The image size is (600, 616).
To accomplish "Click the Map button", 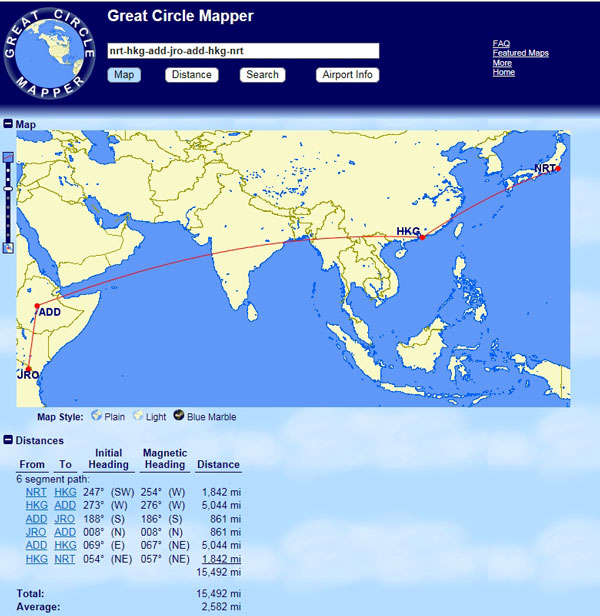I will pos(124,75).
